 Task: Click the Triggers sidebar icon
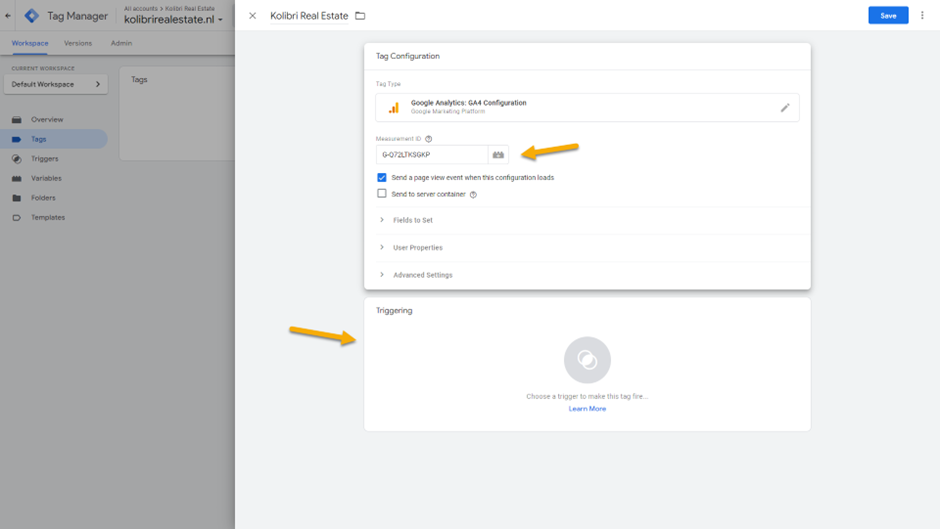pos(17,159)
